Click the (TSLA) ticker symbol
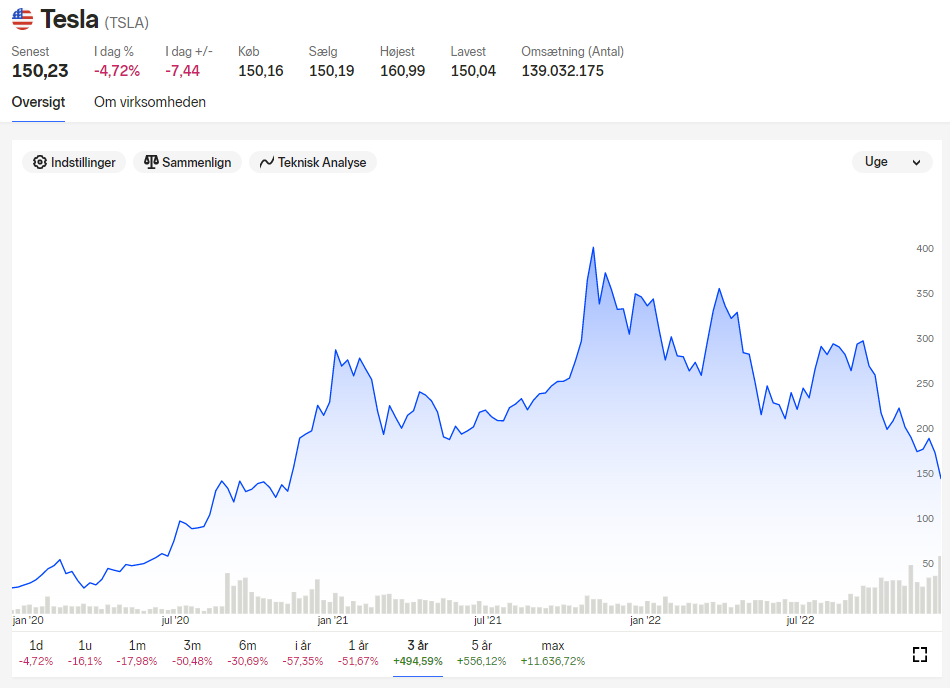The width and height of the screenshot is (950, 688). pyautogui.click(x=127, y=23)
